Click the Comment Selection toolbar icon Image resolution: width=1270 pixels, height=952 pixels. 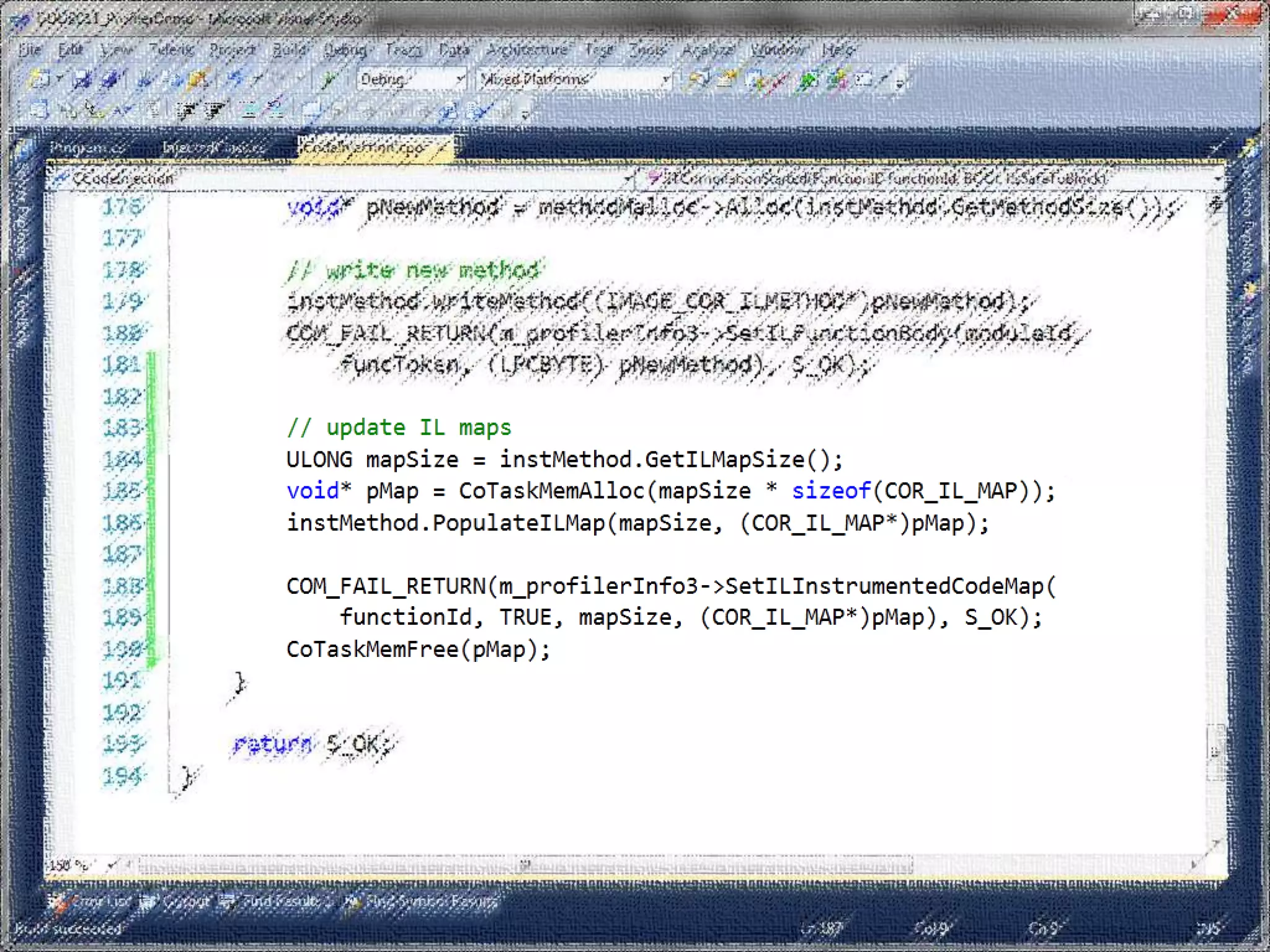pyautogui.click(x=249, y=112)
